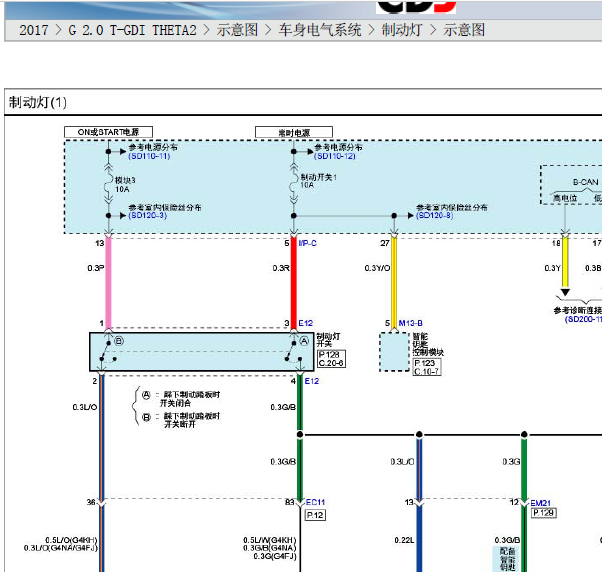Click the I/P-C connector label
This screenshot has width=602, height=572.
[x=308, y=243]
